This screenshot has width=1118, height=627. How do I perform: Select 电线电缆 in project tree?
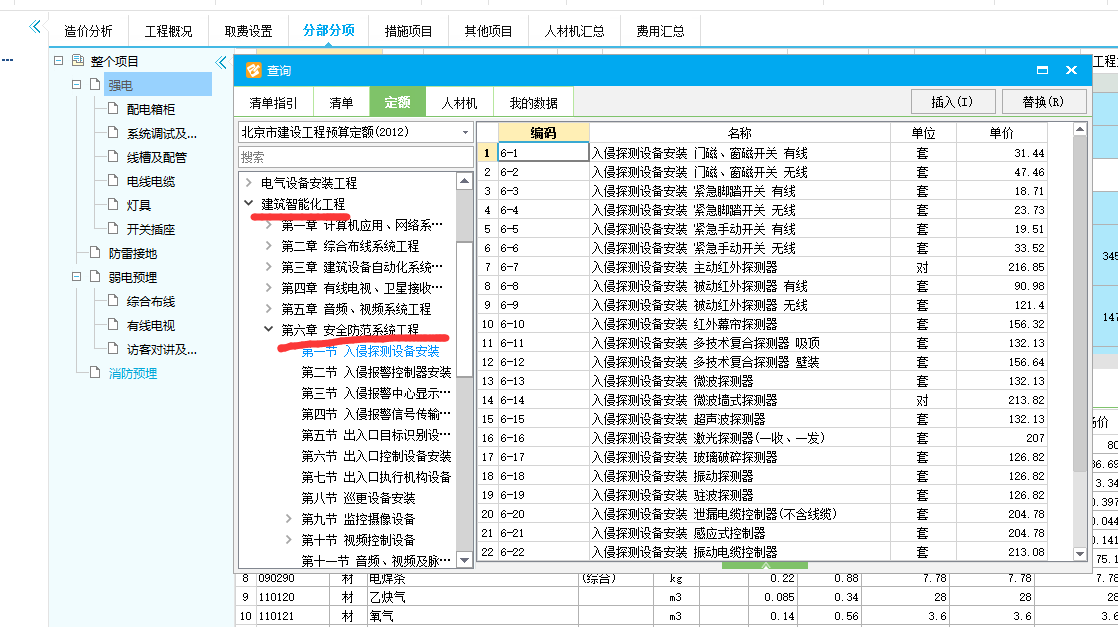(x=150, y=181)
